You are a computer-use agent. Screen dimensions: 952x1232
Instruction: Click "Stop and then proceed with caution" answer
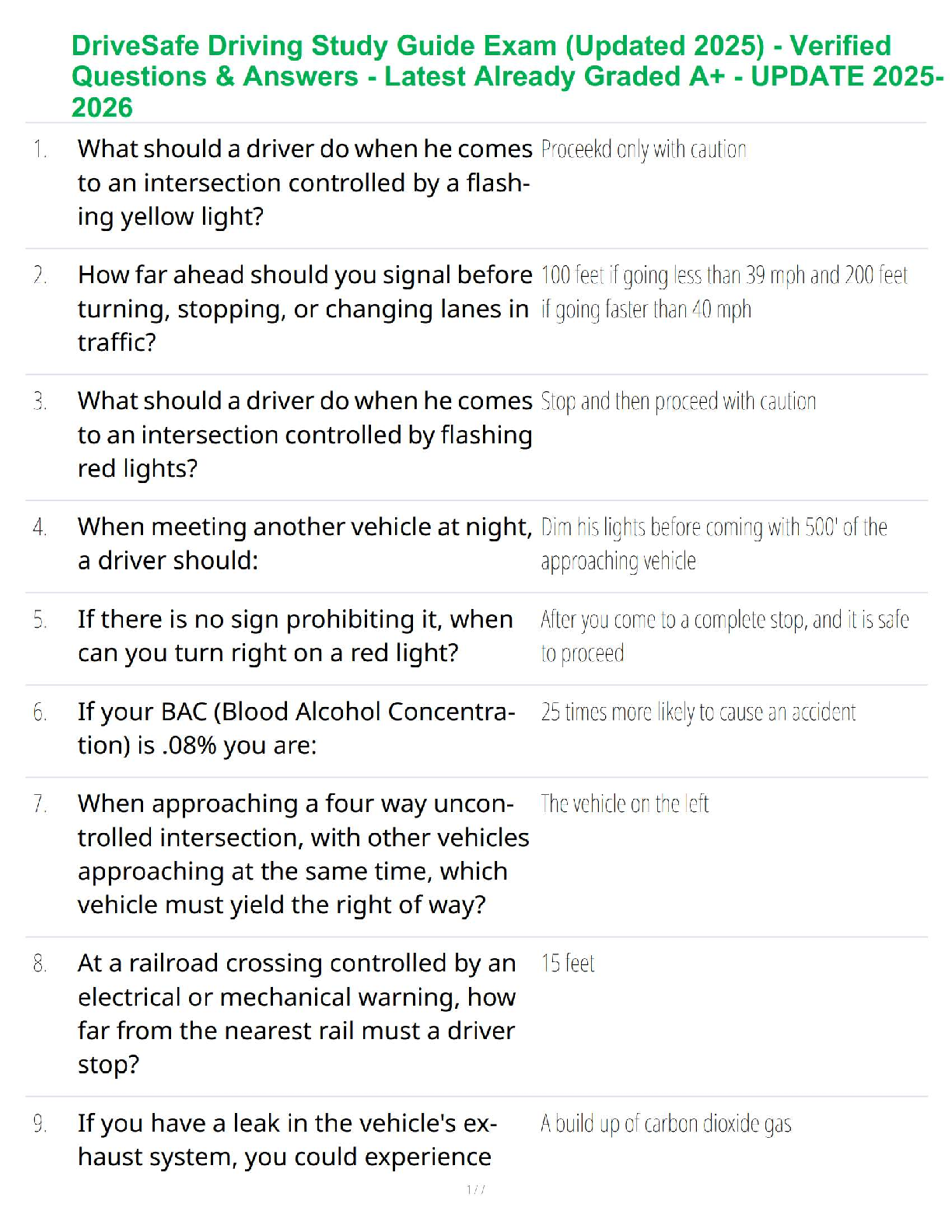pos(678,401)
